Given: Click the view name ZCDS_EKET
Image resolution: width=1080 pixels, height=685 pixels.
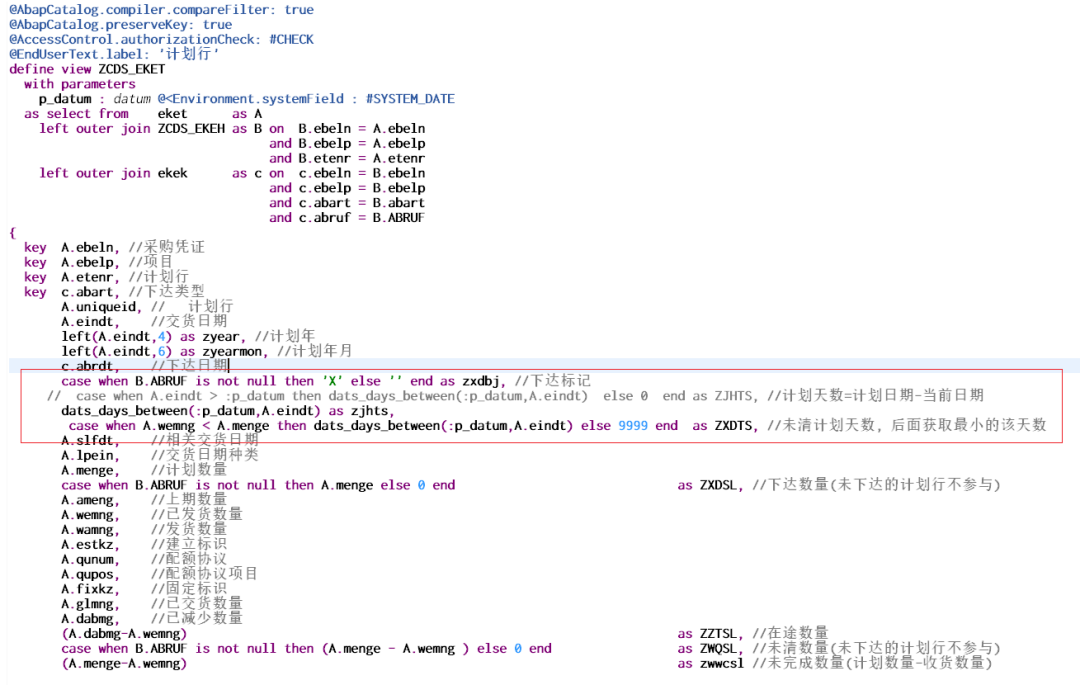Looking at the screenshot, I should pos(132,70).
